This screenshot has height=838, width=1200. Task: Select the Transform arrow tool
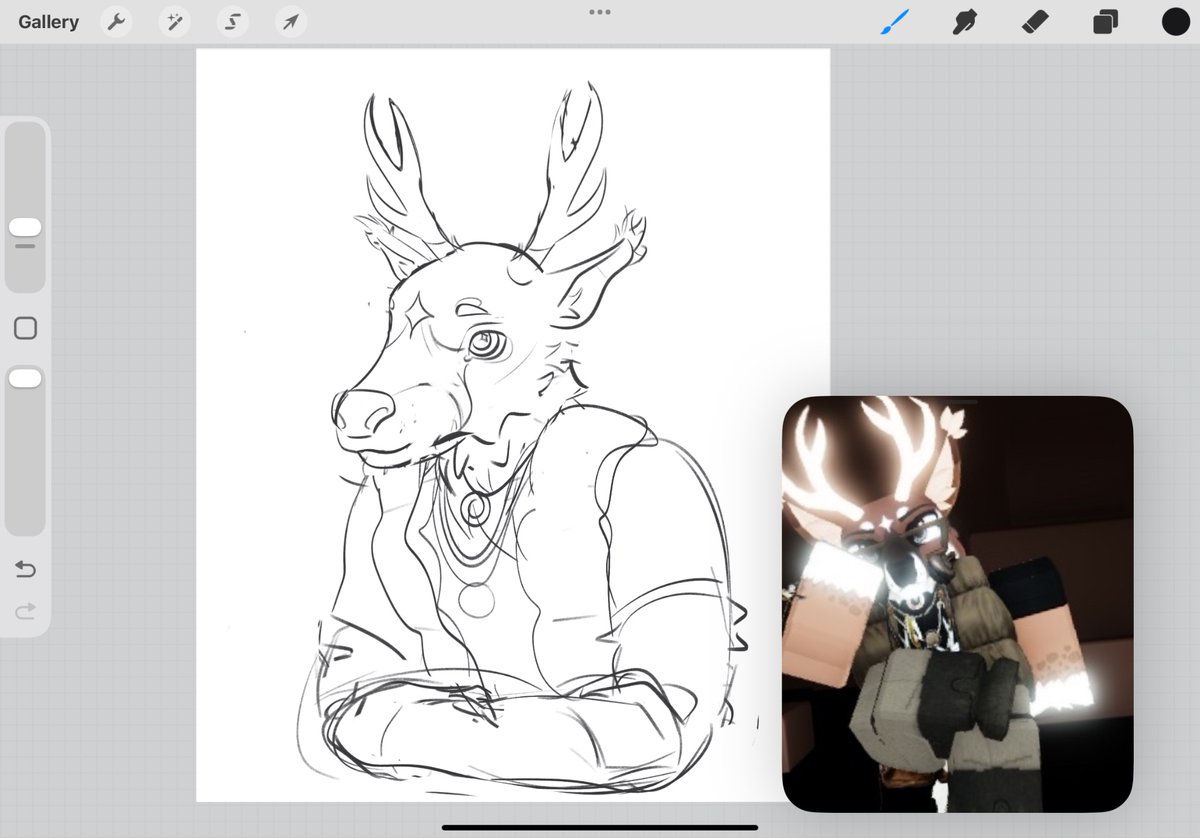point(290,21)
